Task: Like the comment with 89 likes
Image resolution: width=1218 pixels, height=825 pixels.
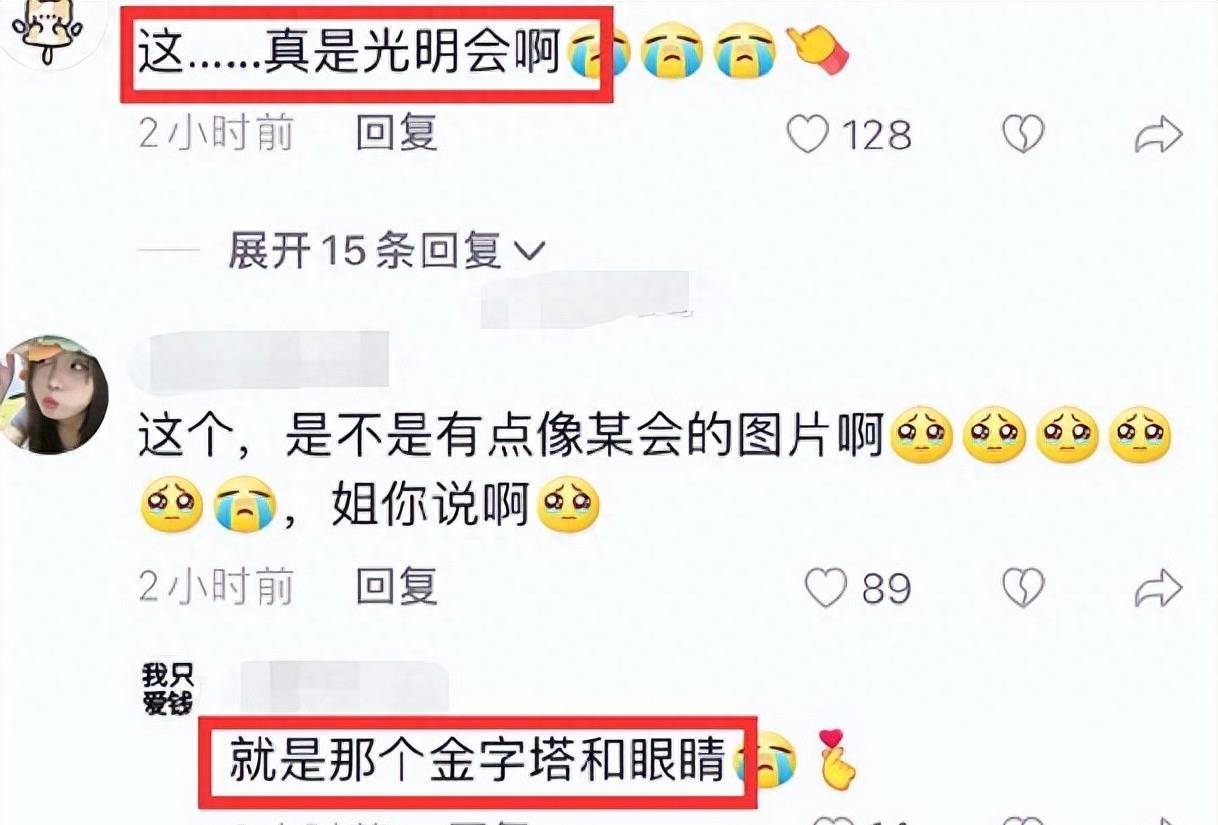Action: 826,588
